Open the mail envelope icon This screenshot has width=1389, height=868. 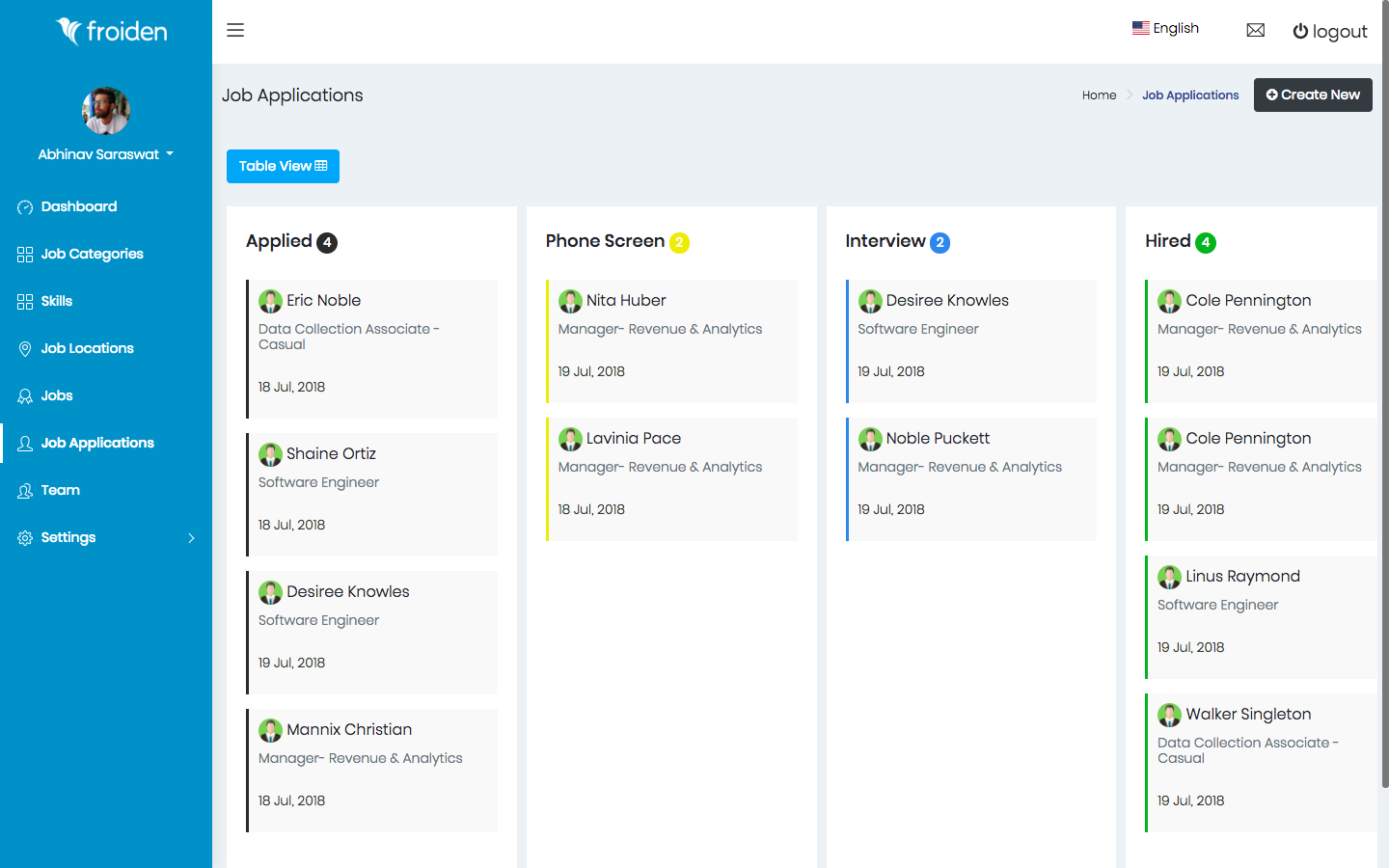point(1255,30)
